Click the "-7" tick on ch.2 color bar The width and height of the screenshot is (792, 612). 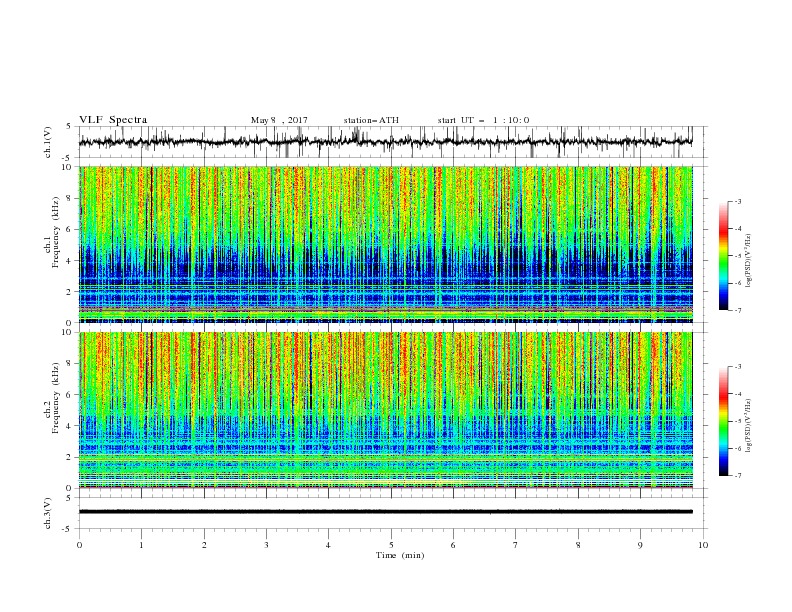pyautogui.click(x=737, y=476)
